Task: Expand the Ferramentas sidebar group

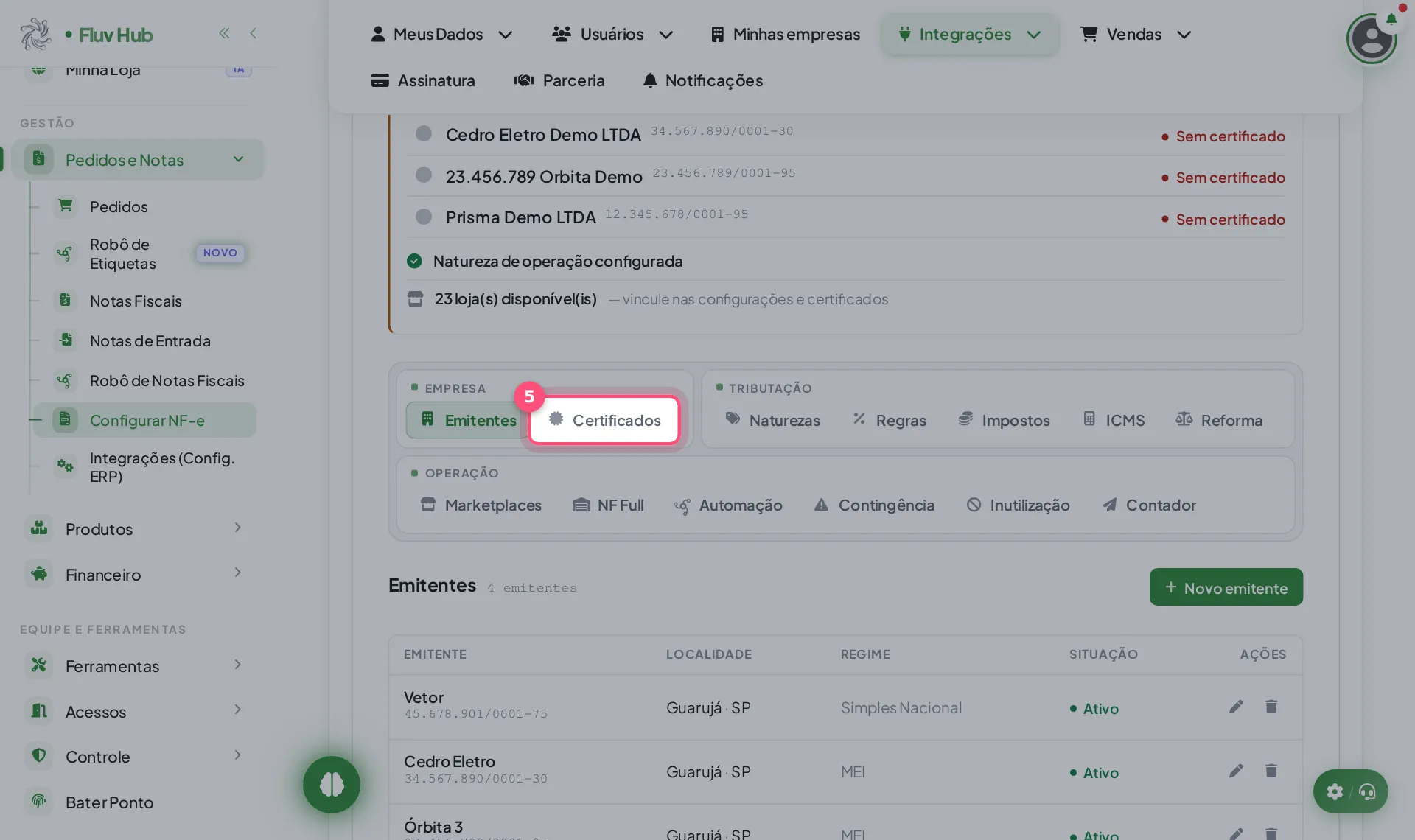Action: pyautogui.click(x=237, y=665)
